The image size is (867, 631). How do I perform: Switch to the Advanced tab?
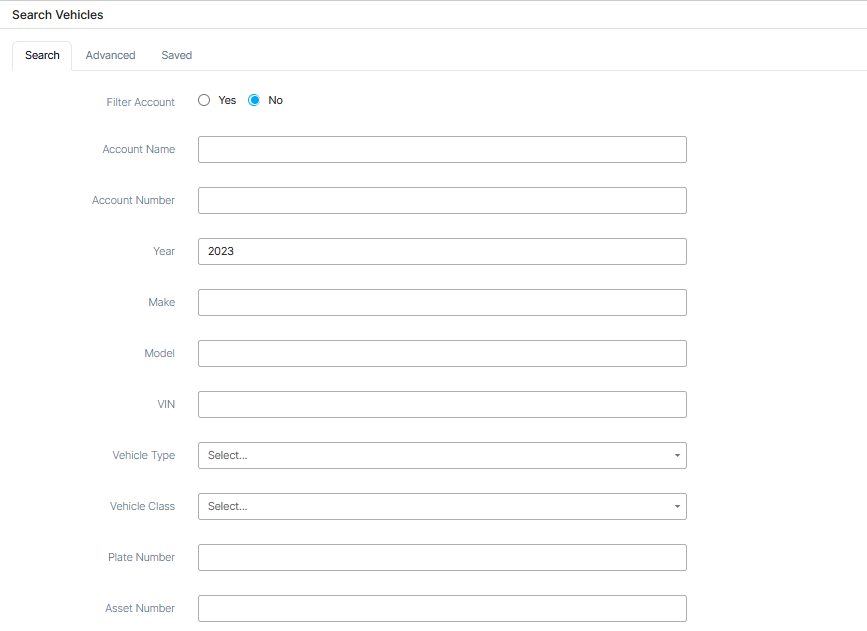click(x=110, y=56)
